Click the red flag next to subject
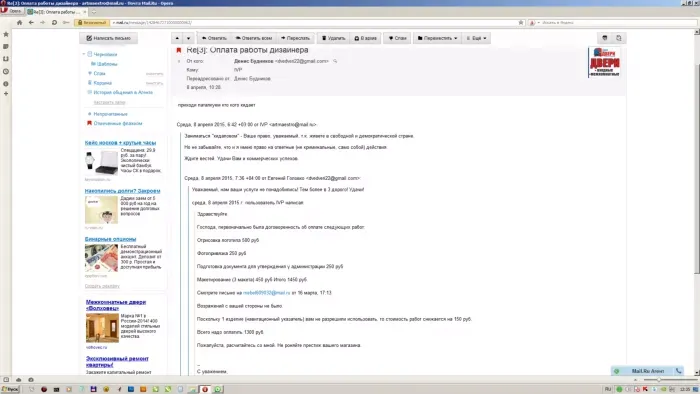The width and height of the screenshot is (700, 394). 179,50
